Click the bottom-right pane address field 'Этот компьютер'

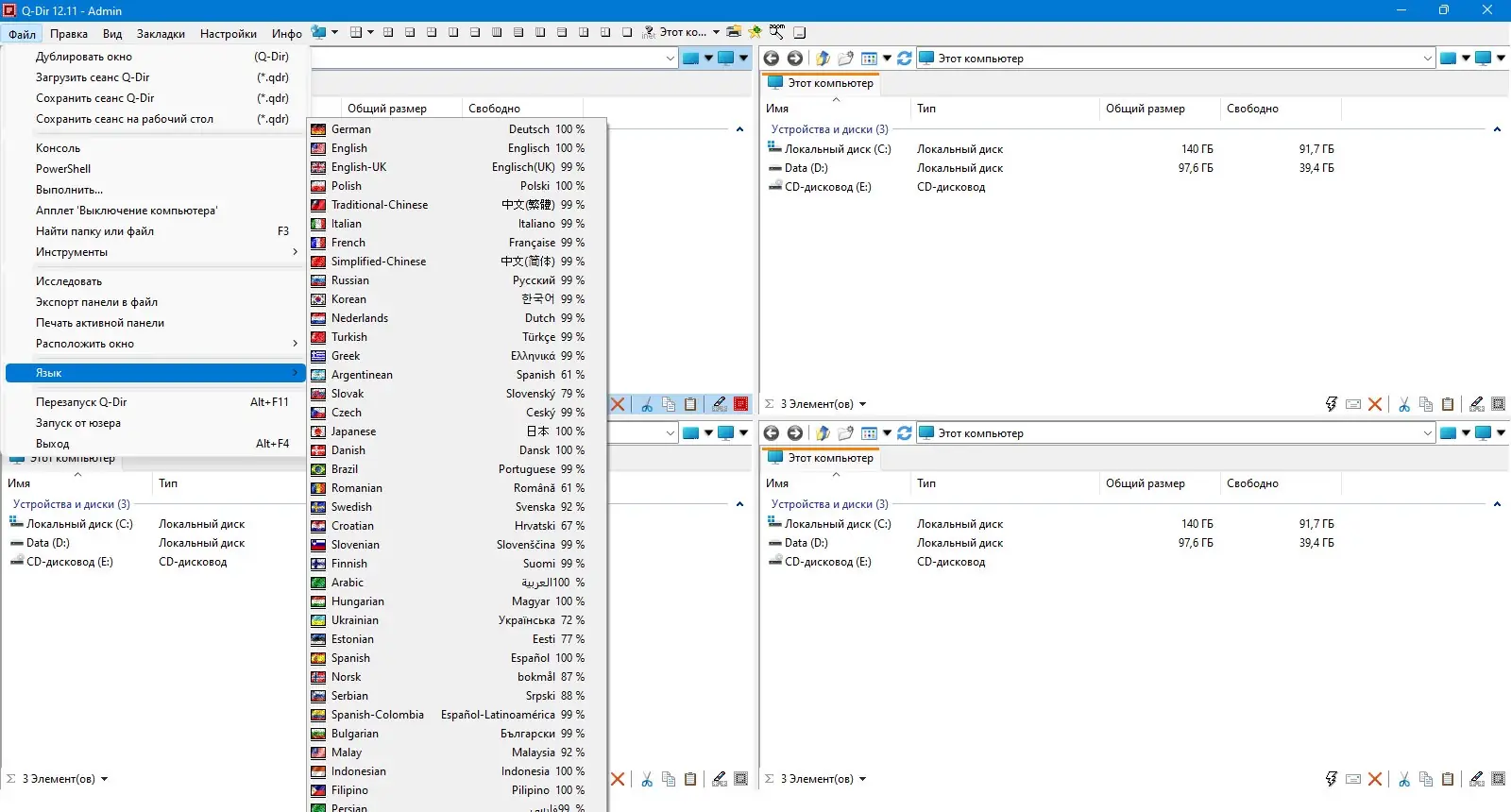click(1175, 433)
